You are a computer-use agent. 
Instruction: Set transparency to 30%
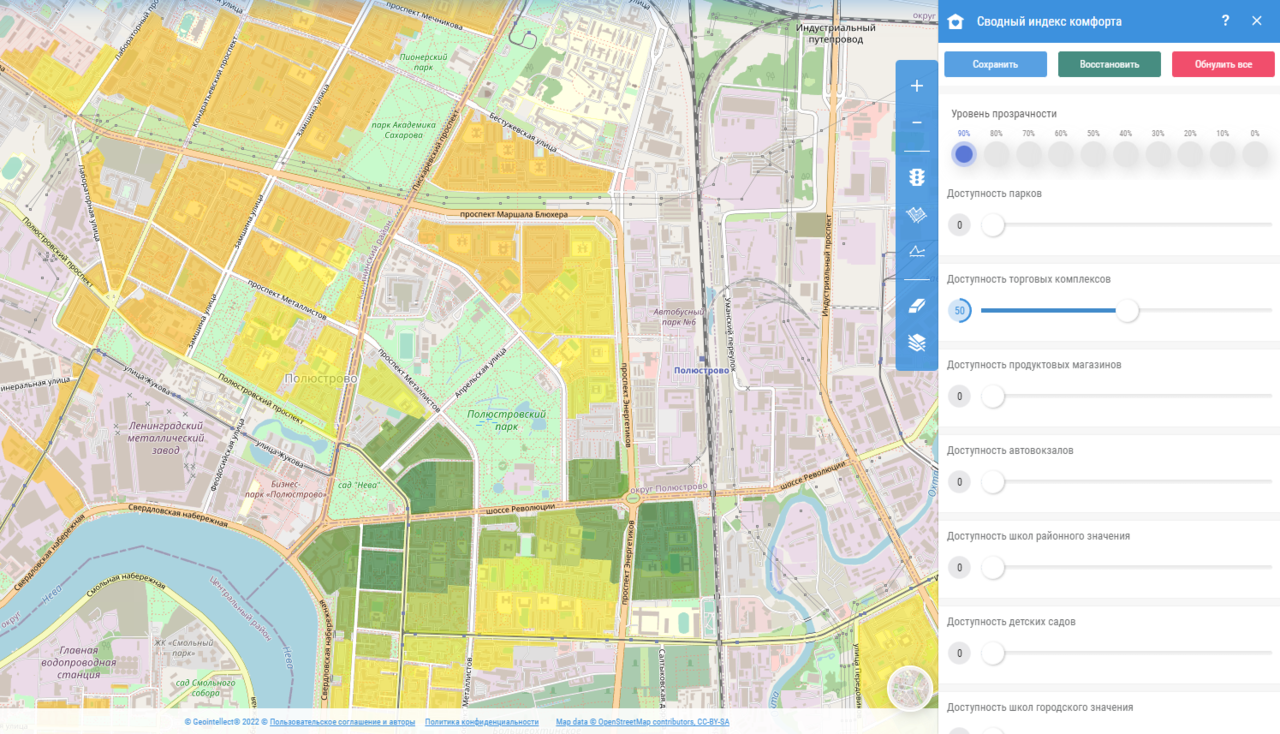coord(1158,154)
